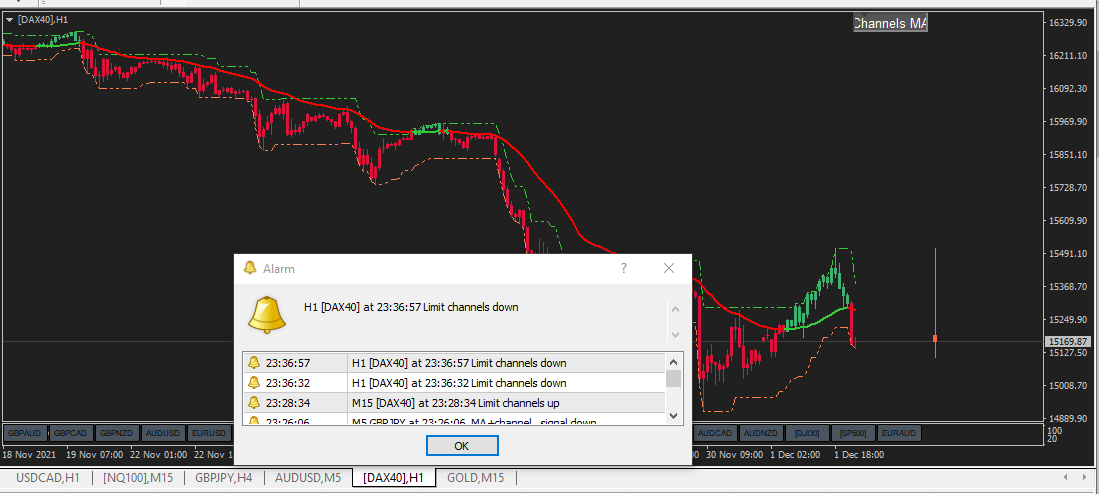This screenshot has width=1099, height=494.
Task: Select the partially visible M5 GBPJPY alarm row
Action: [454, 419]
